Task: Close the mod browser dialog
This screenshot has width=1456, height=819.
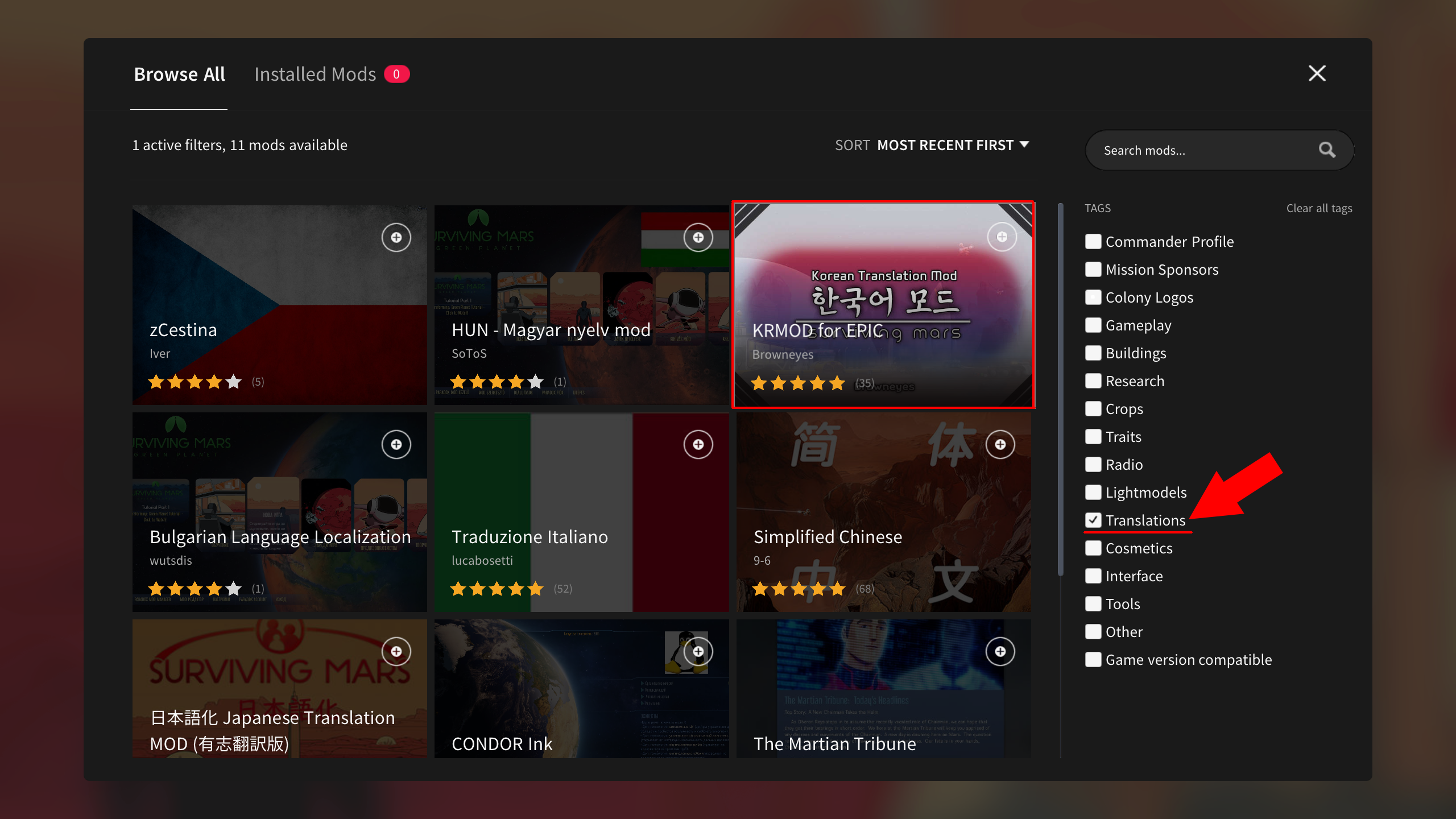Action: tap(1317, 73)
